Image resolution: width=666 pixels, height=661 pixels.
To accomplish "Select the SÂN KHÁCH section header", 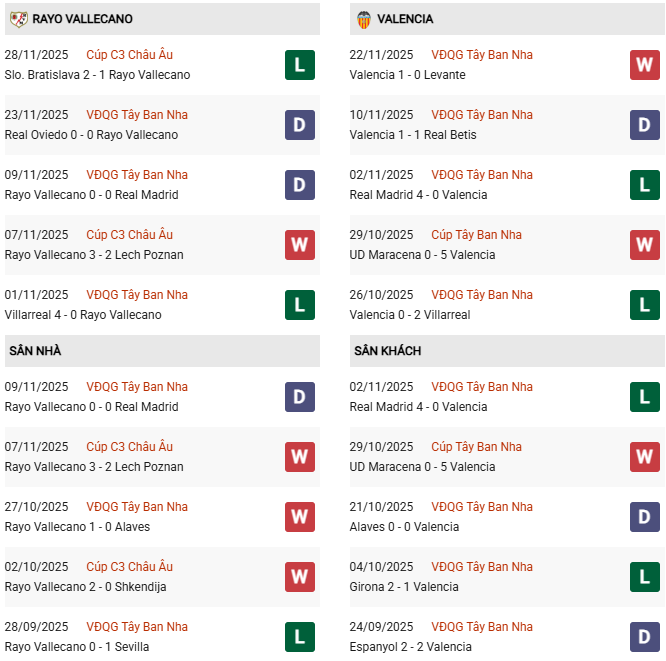I will 387,351.
